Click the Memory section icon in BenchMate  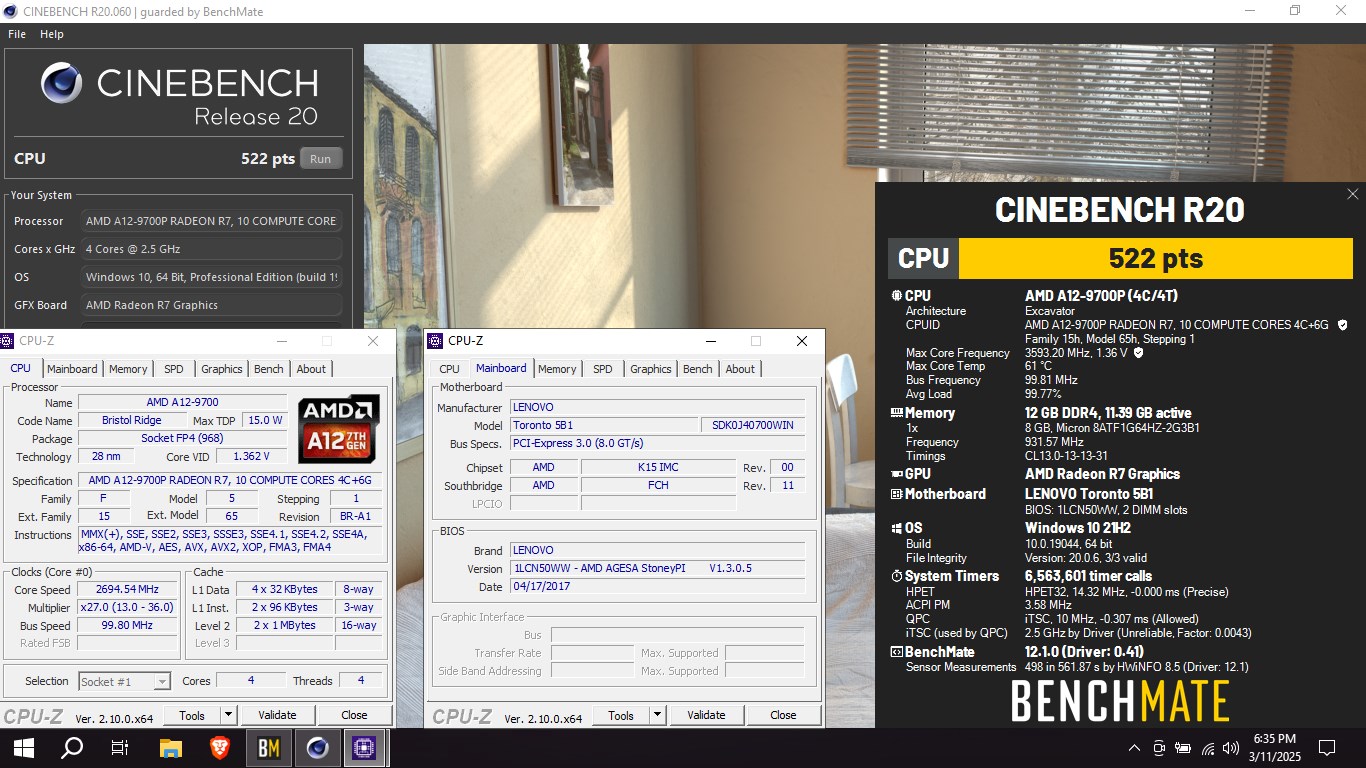(896, 413)
